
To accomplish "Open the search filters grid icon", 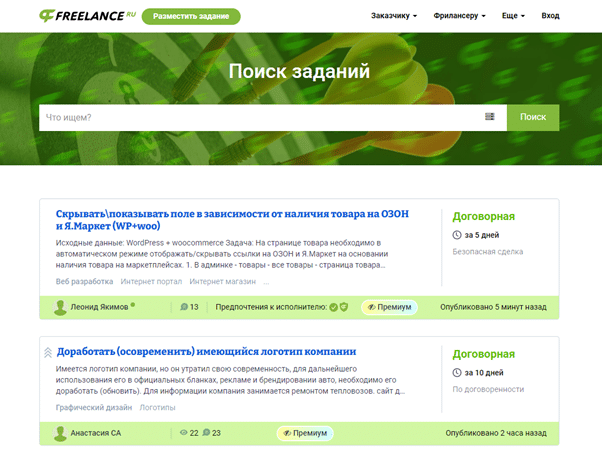I will tap(490, 116).
